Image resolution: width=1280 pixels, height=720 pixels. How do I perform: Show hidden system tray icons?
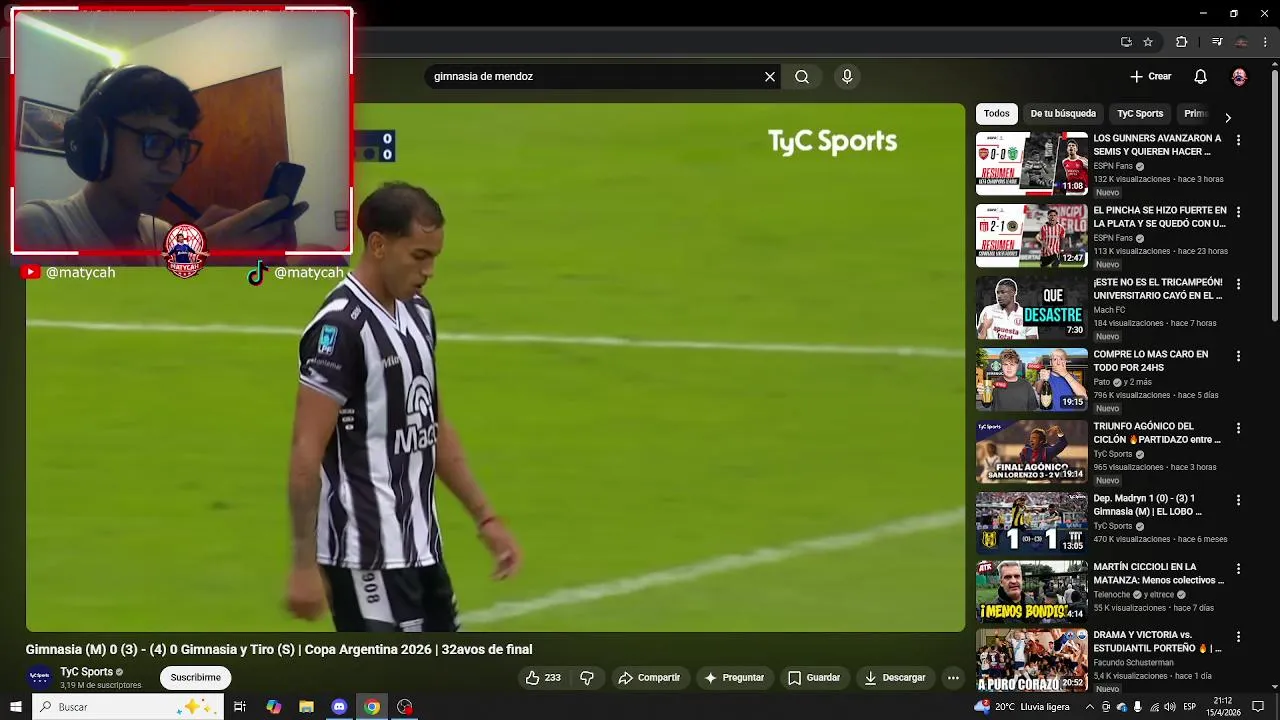[1090, 707]
